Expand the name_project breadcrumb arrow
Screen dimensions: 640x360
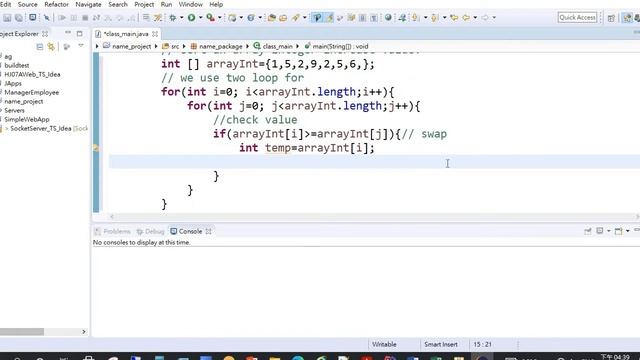[156, 47]
